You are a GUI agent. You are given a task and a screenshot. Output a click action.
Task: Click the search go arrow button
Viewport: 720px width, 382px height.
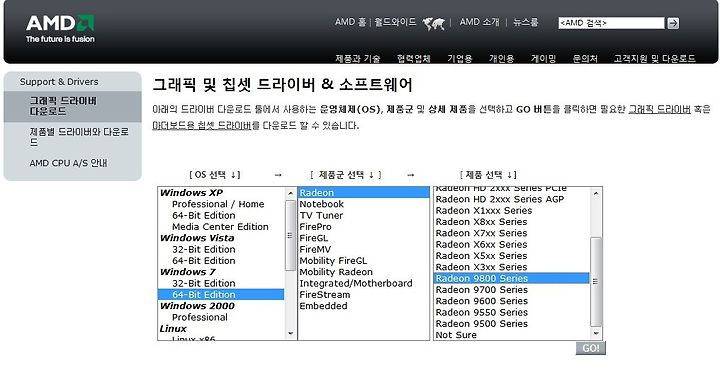[673, 23]
